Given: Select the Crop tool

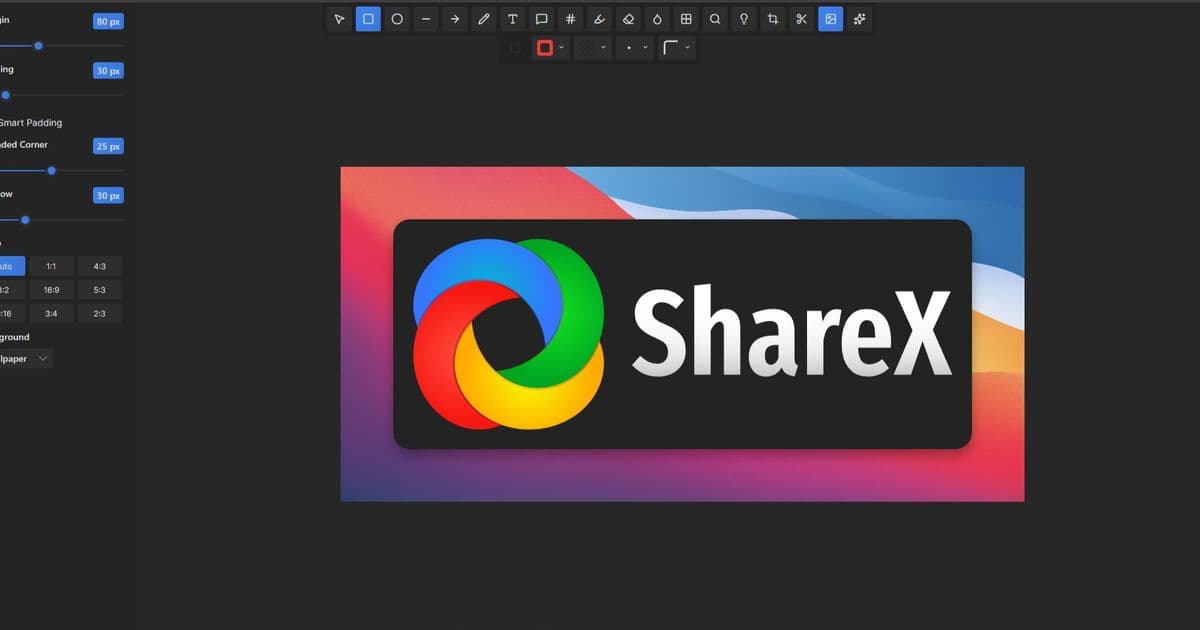Looking at the screenshot, I should (x=773, y=19).
